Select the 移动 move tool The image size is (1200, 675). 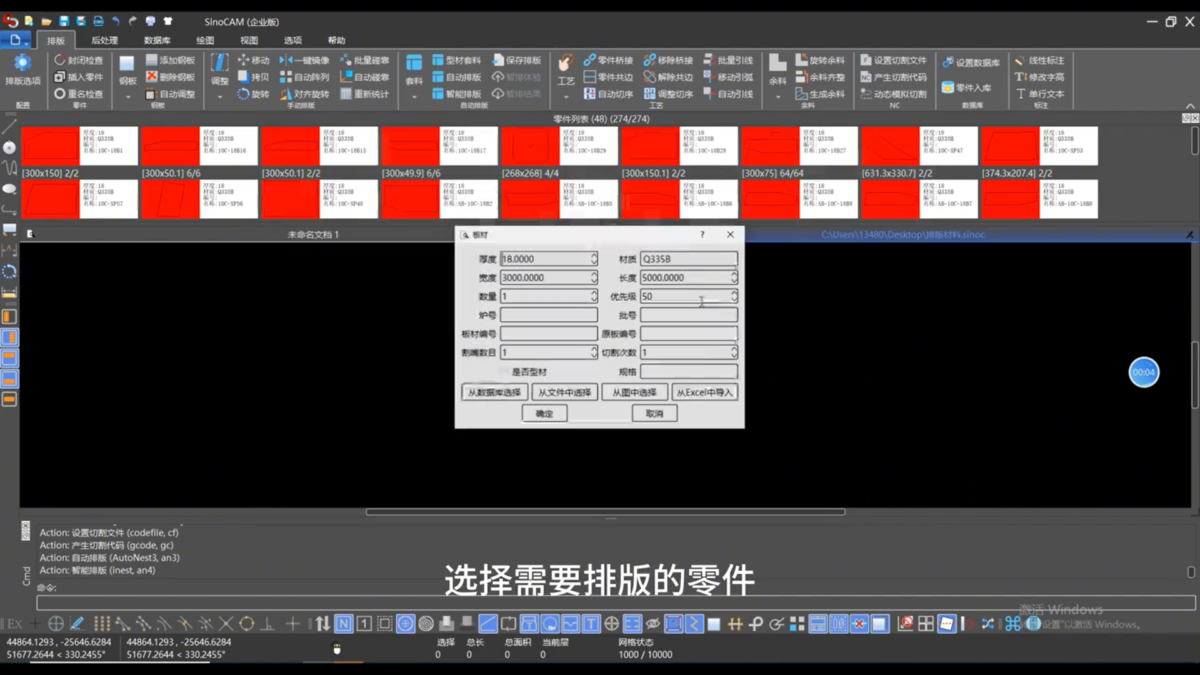253,60
